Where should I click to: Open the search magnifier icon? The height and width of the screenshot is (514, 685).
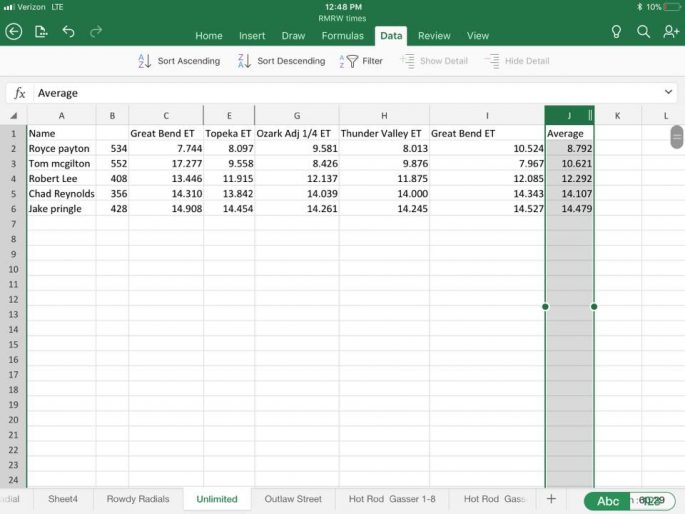[644, 32]
